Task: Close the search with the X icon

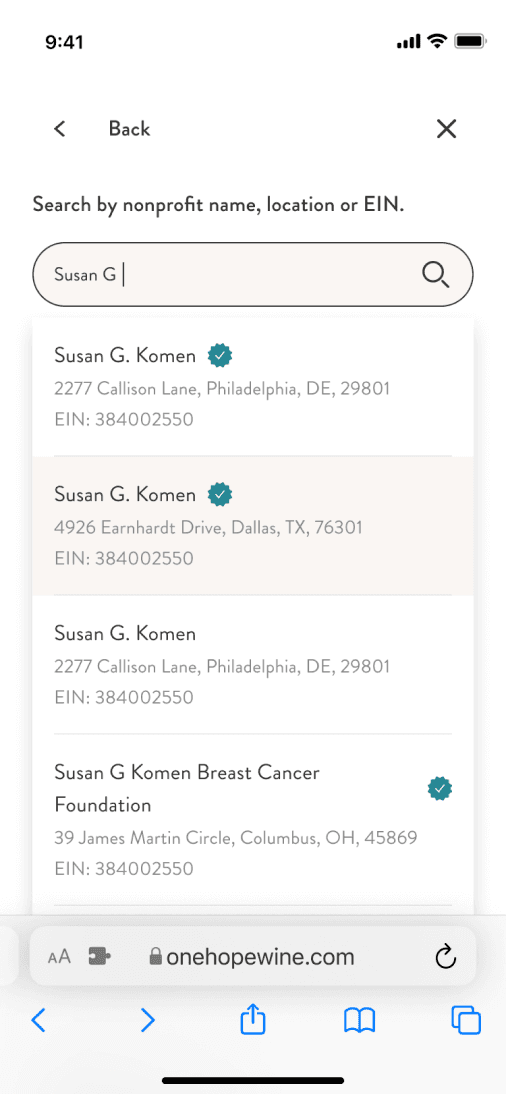Action: [446, 128]
